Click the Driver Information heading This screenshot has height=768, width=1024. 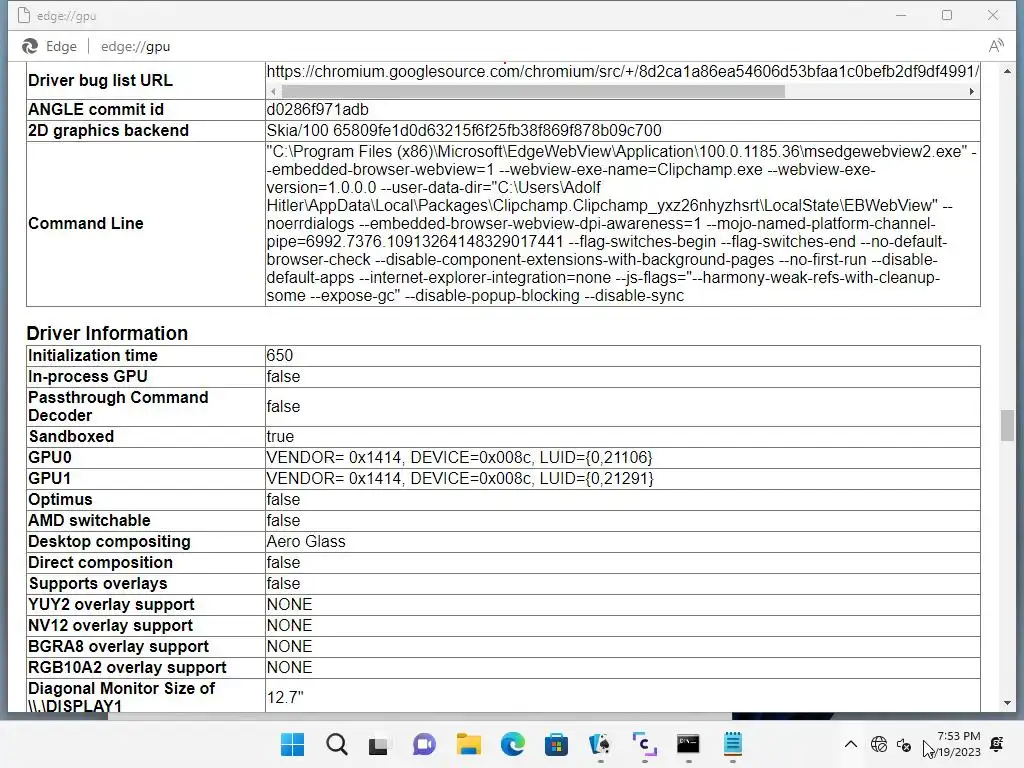pyautogui.click(x=107, y=333)
